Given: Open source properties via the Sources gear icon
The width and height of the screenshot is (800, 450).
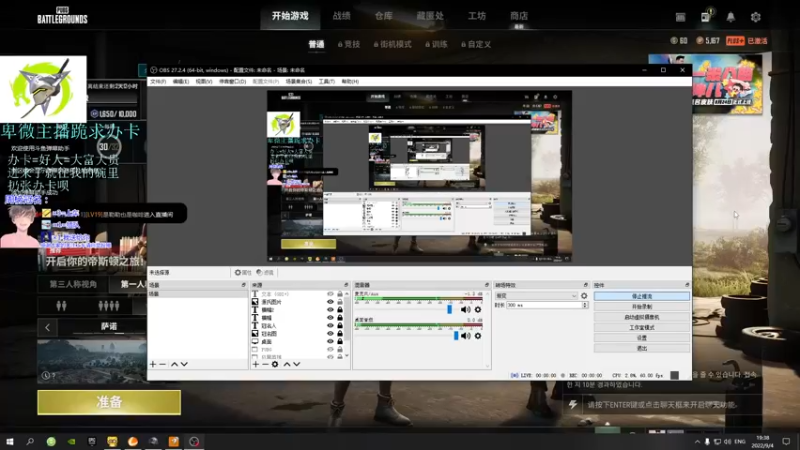Looking at the screenshot, I should tap(275, 364).
